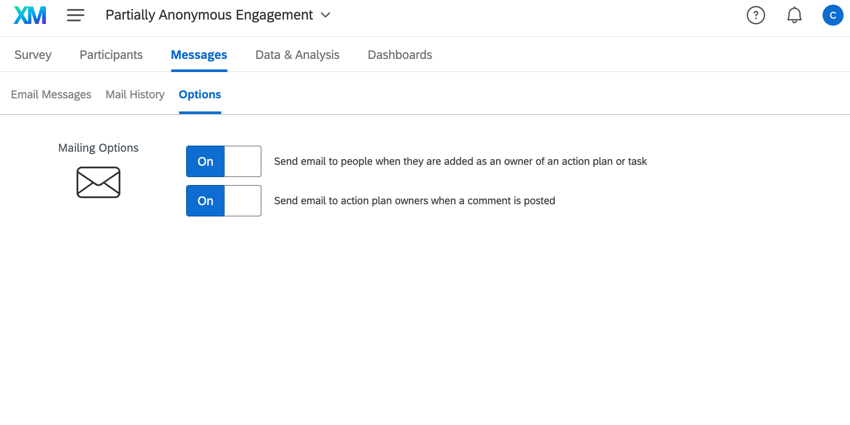The image size is (850, 425).
Task: Open the Email Messages sub-tab
Action: click(51, 94)
